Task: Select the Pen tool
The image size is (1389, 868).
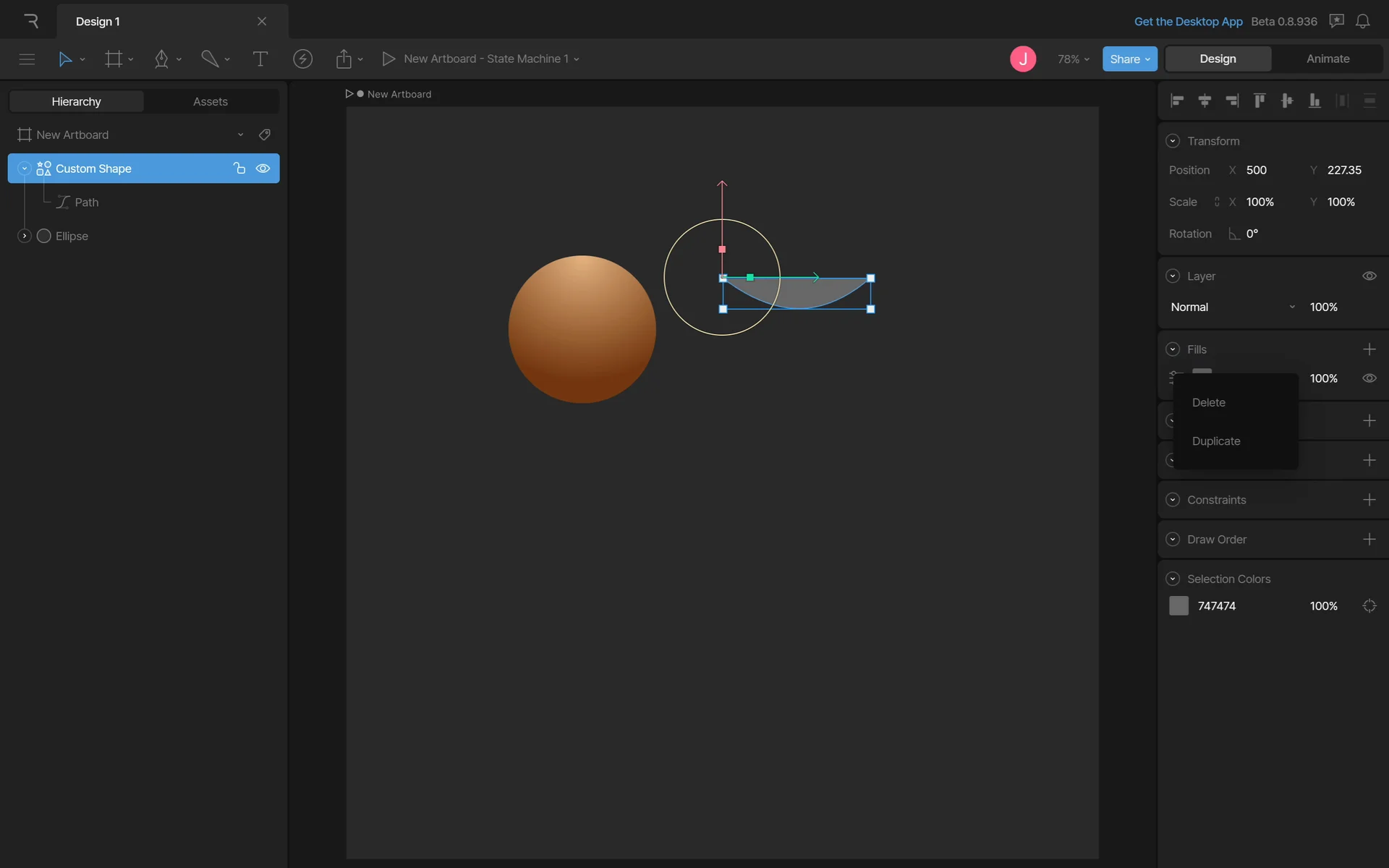Action: pos(161,59)
